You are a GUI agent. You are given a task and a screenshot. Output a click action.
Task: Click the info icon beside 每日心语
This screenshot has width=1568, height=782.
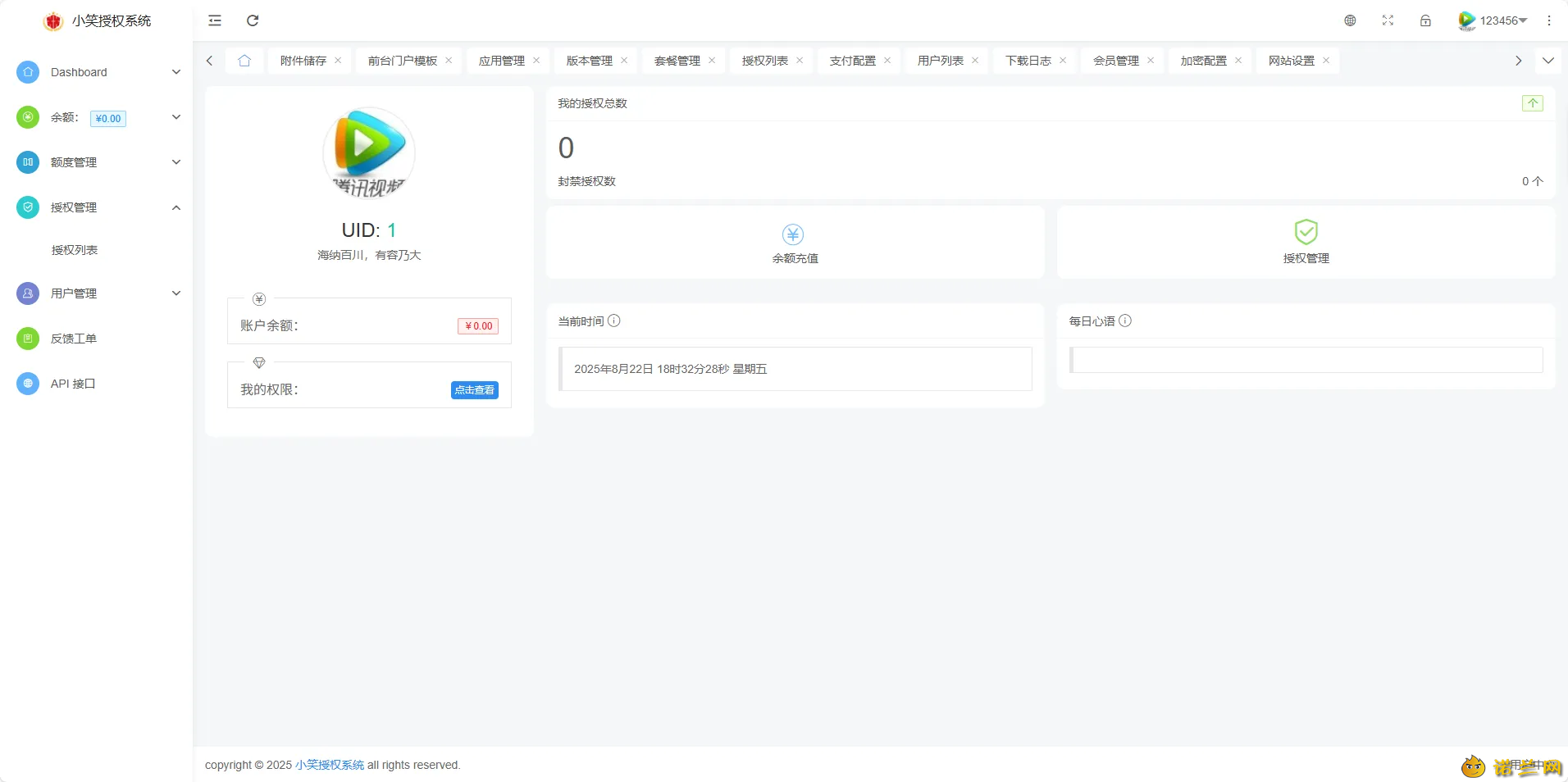[x=1125, y=321]
